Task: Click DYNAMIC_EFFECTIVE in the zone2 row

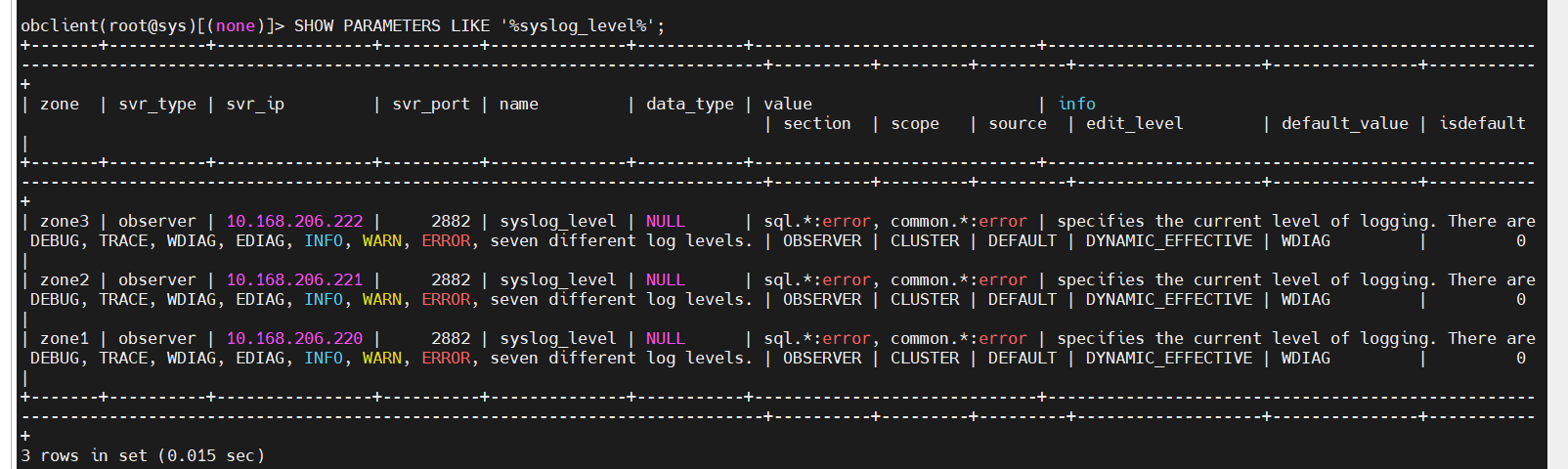Action: coord(1169,300)
